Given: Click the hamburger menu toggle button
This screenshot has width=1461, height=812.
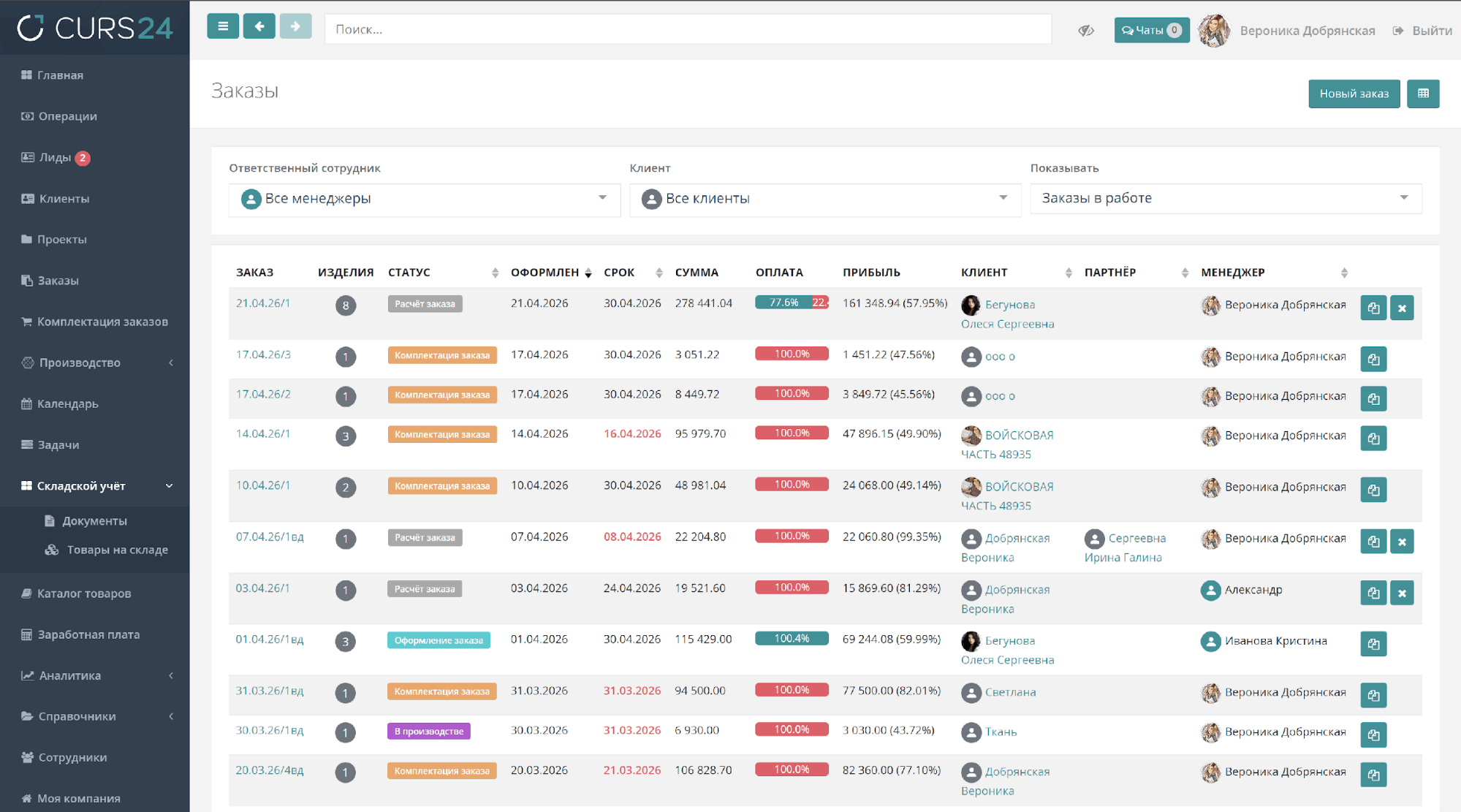Looking at the screenshot, I should tap(223, 27).
